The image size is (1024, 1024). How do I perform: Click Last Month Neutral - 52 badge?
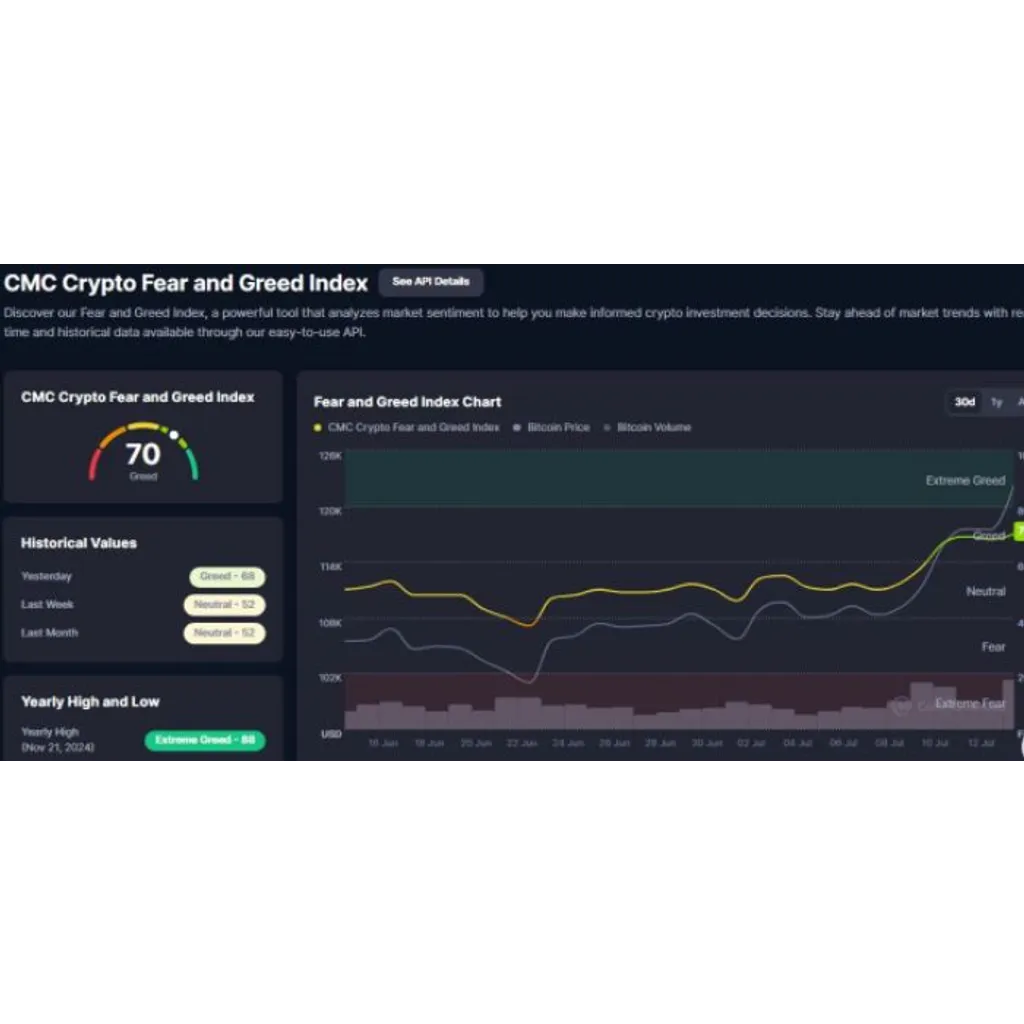[x=224, y=633]
